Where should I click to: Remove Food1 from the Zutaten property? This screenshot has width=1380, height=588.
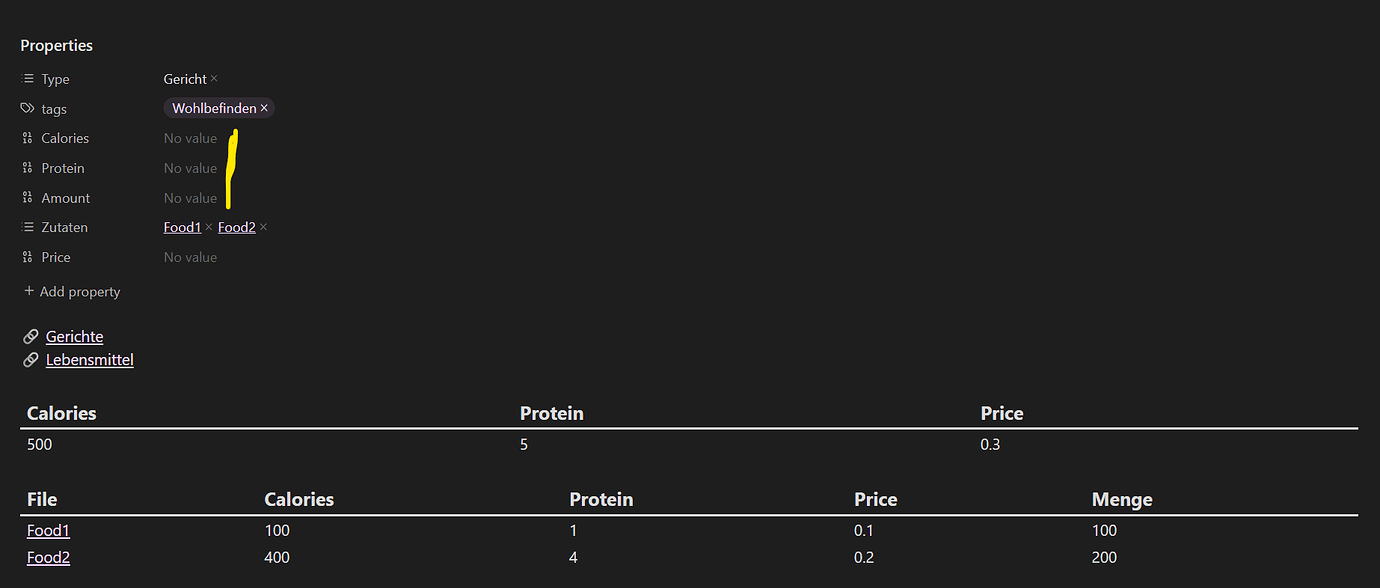pos(207,227)
